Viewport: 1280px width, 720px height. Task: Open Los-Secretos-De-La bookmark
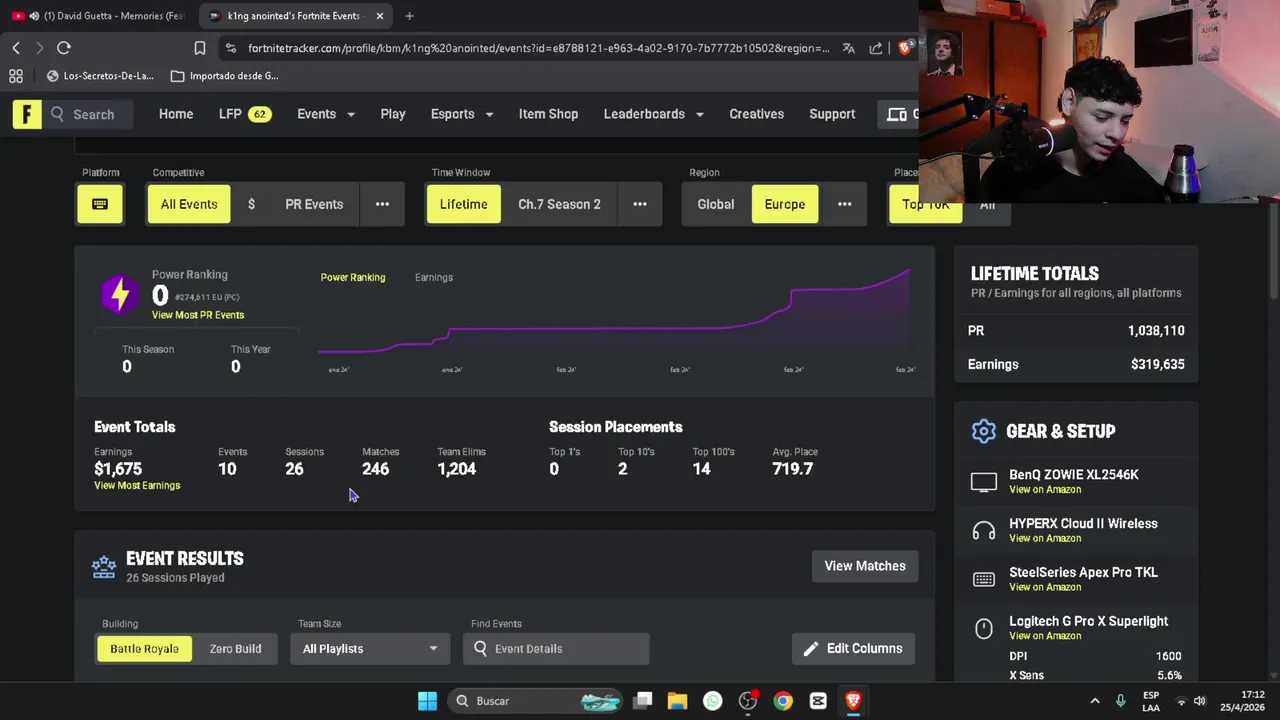[100, 76]
